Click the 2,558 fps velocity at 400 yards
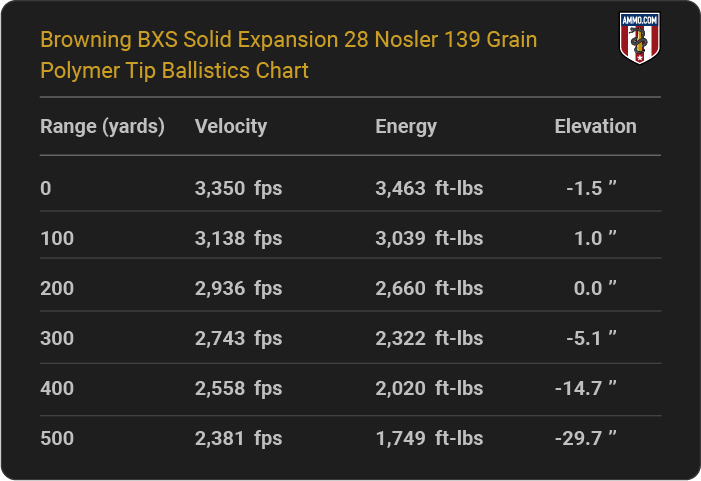This screenshot has height=481, width=701. click(x=238, y=388)
